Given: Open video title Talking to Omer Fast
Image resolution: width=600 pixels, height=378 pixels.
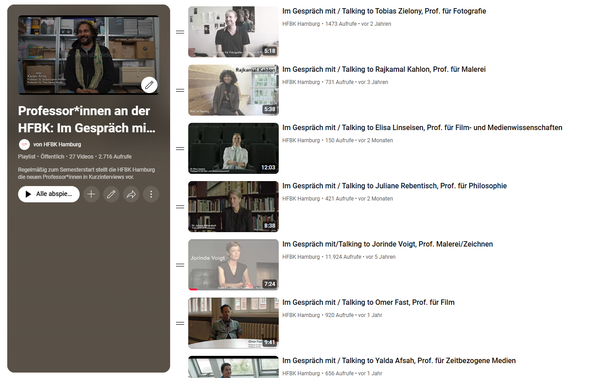Looking at the screenshot, I should 368,302.
